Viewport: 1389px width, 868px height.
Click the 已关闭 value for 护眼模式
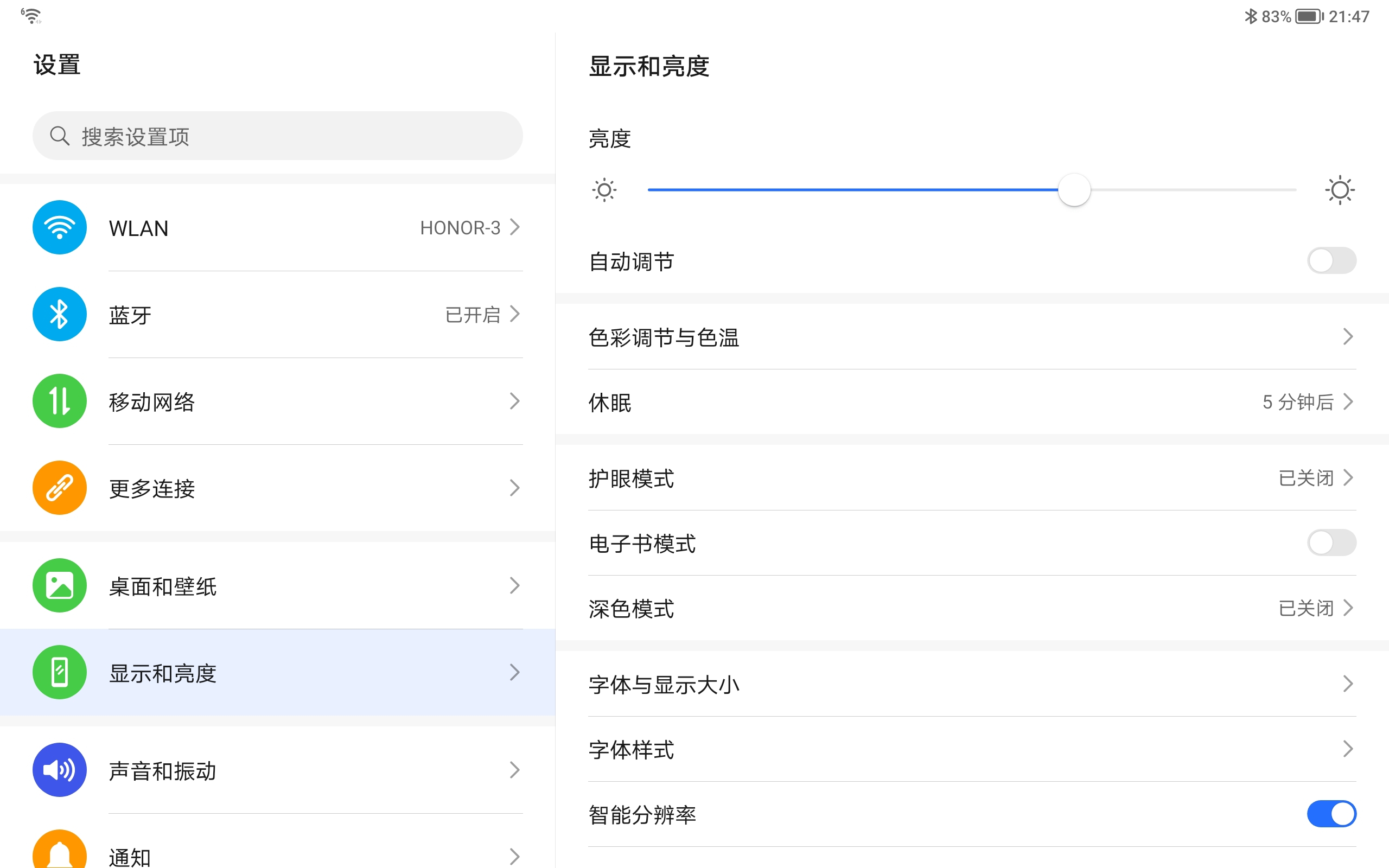(x=1306, y=477)
